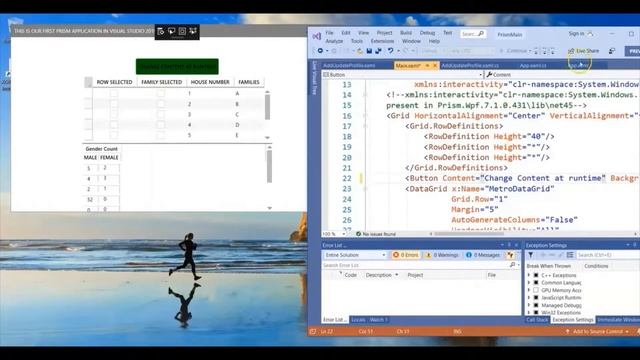
Task: Click the first icon in debug overlay toolbar
Action: click(161, 31)
